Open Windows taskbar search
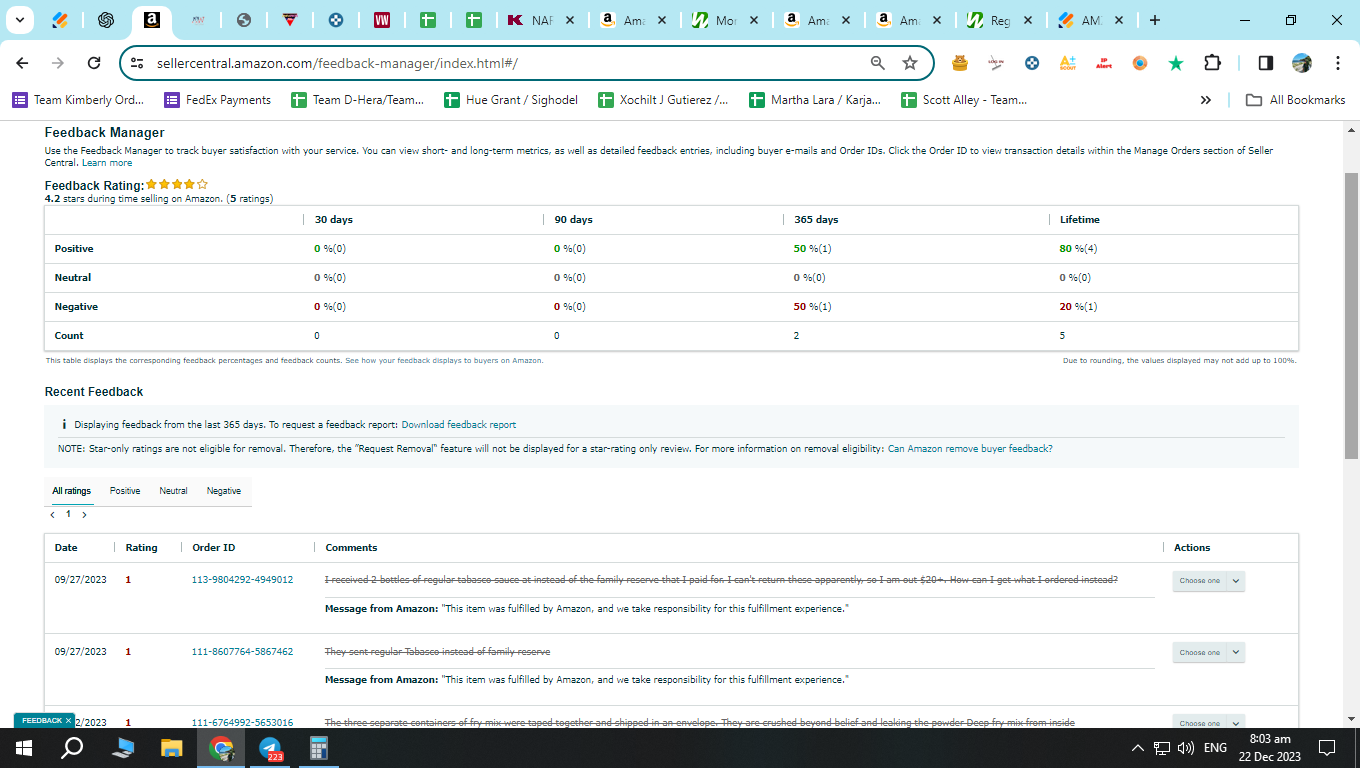 pyautogui.click(x=72, y=748)
